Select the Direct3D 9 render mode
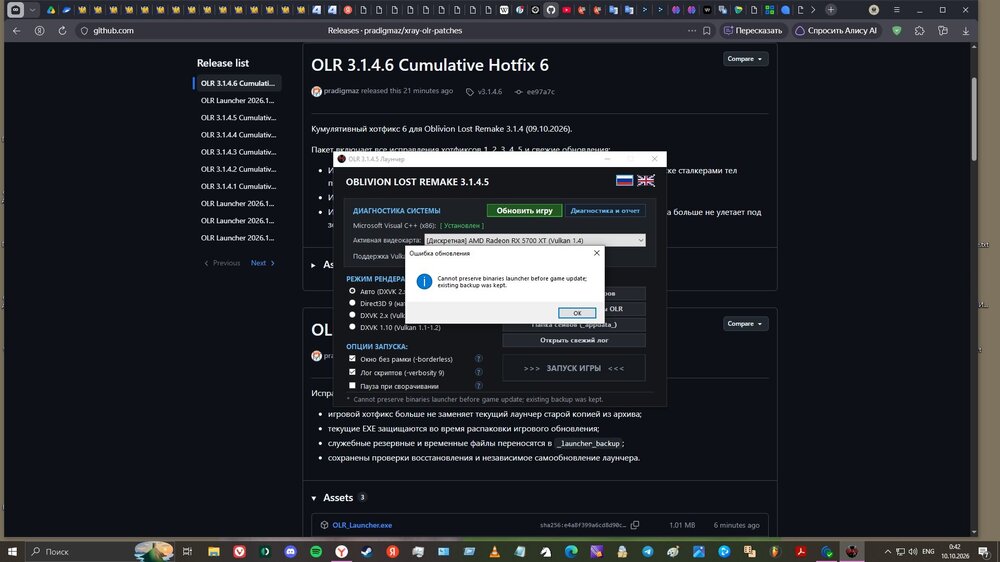This screenshot has width=1000, height=562. click(x=352, y=303)
